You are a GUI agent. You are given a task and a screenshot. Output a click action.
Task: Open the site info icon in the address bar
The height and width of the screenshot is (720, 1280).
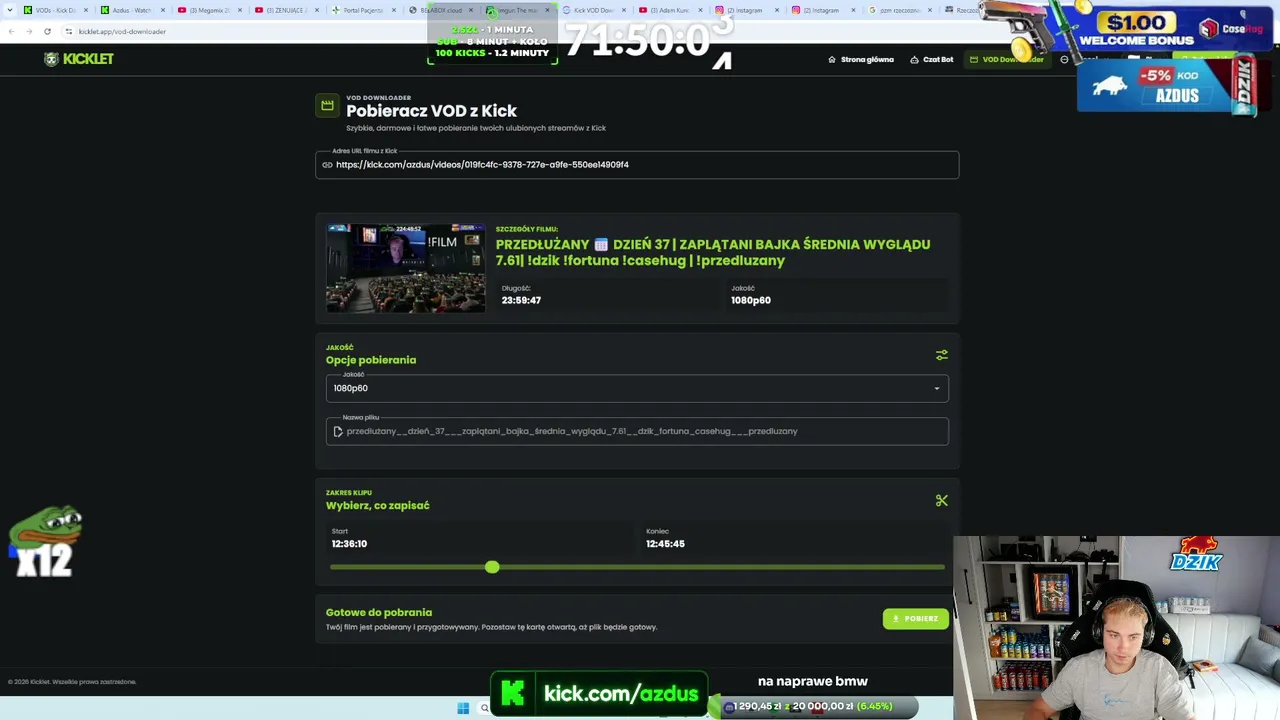tap(69, 31)
